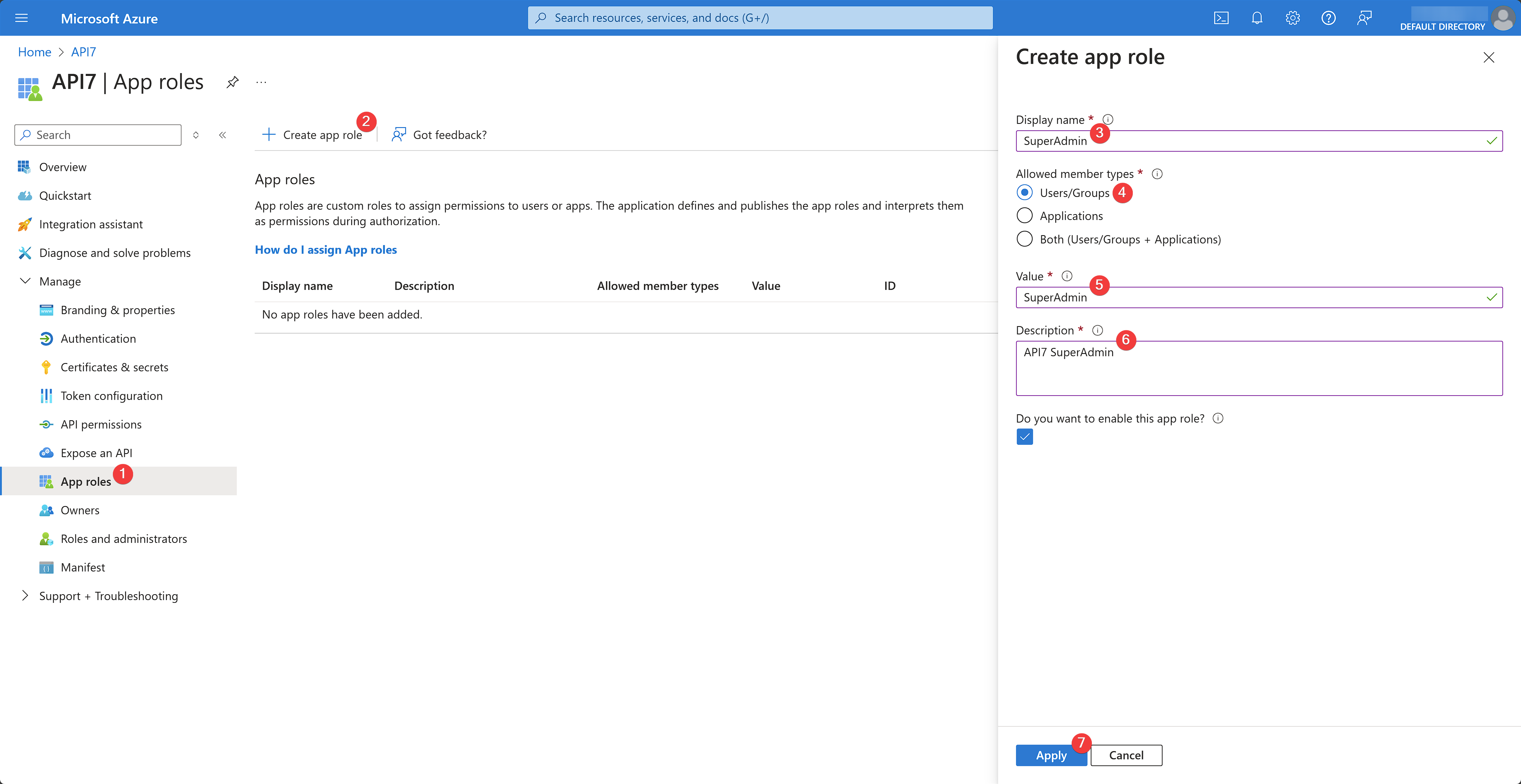Viewport: 1521px width, 784px height.
Task: Click the Value column header
Action: tap(766, 286)
